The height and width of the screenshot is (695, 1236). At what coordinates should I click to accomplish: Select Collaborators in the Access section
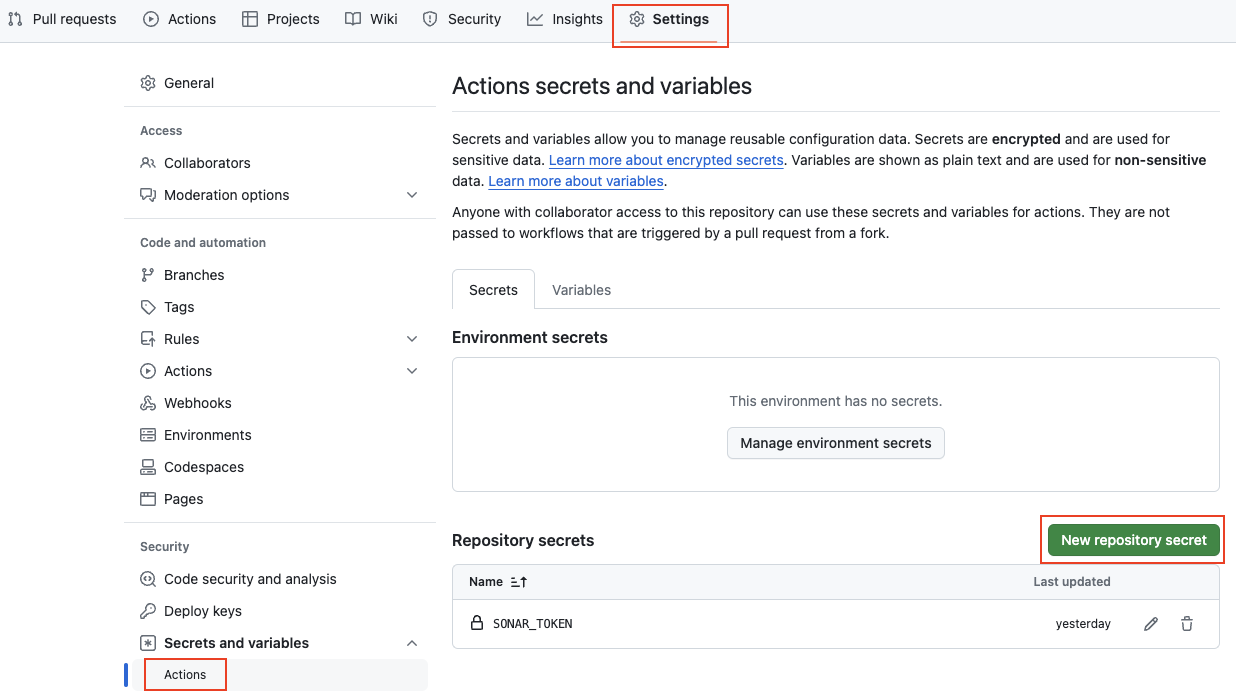tap(207, 163)
